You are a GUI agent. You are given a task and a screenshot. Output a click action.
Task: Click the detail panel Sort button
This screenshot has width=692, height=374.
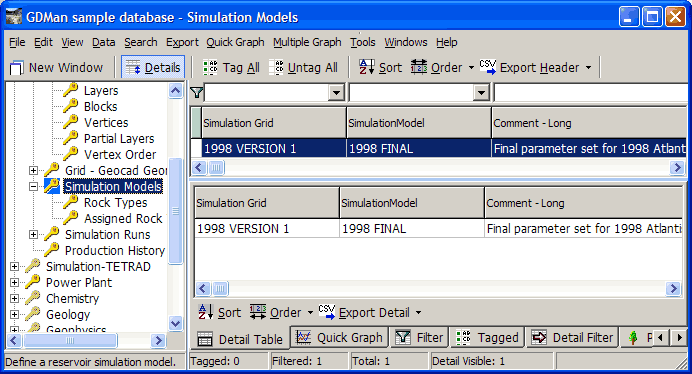219,313
